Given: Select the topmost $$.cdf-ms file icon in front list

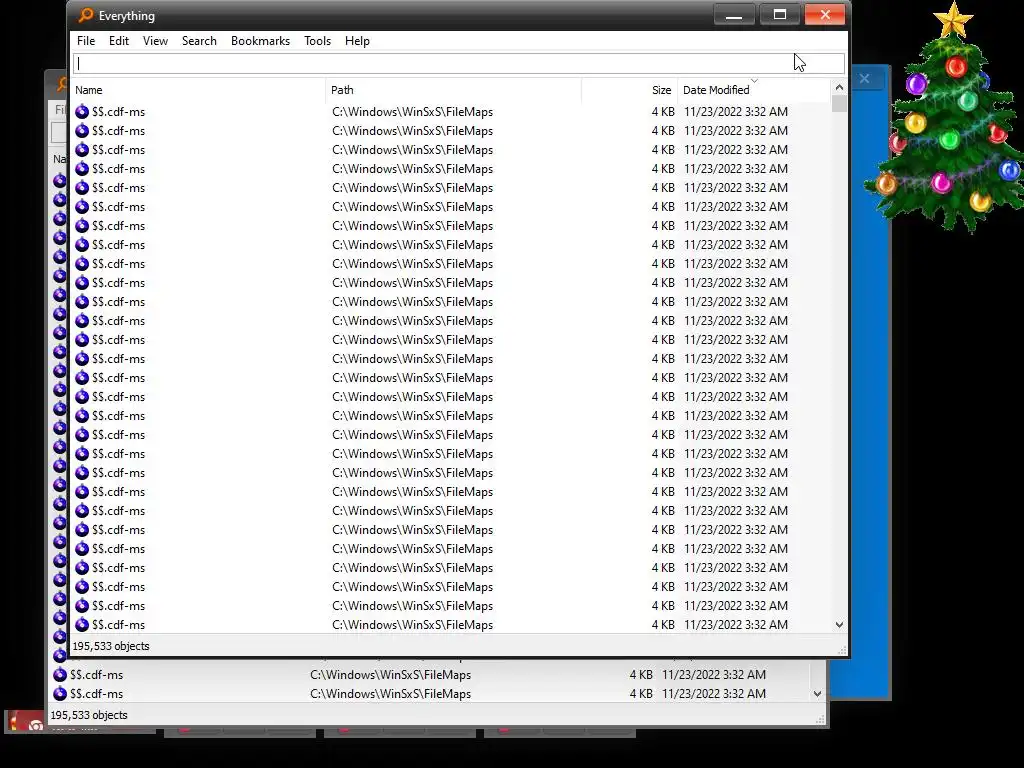Looking at the screenshot, I should coord(82,112).
